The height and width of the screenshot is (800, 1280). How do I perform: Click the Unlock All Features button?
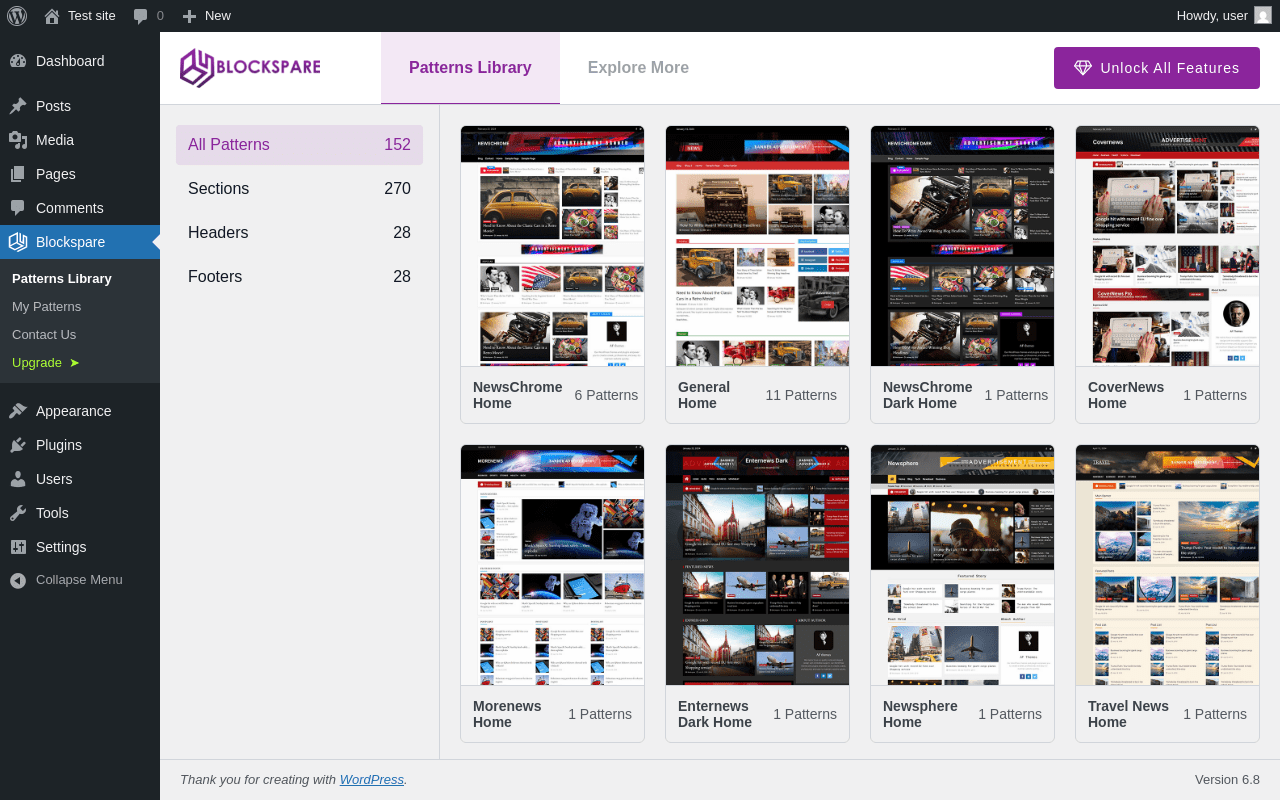point(1156,68)
